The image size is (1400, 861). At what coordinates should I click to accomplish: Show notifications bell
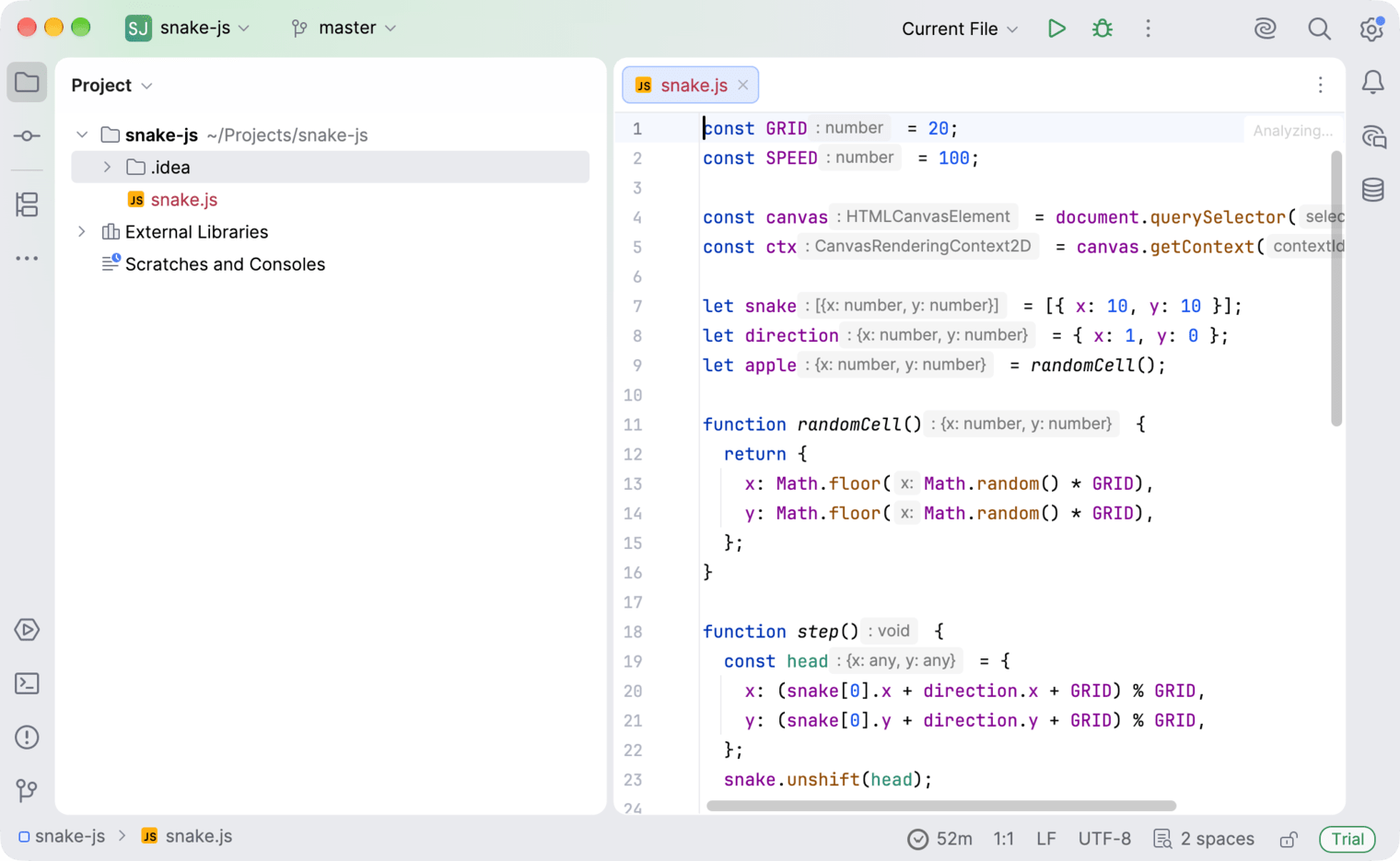1373,83
